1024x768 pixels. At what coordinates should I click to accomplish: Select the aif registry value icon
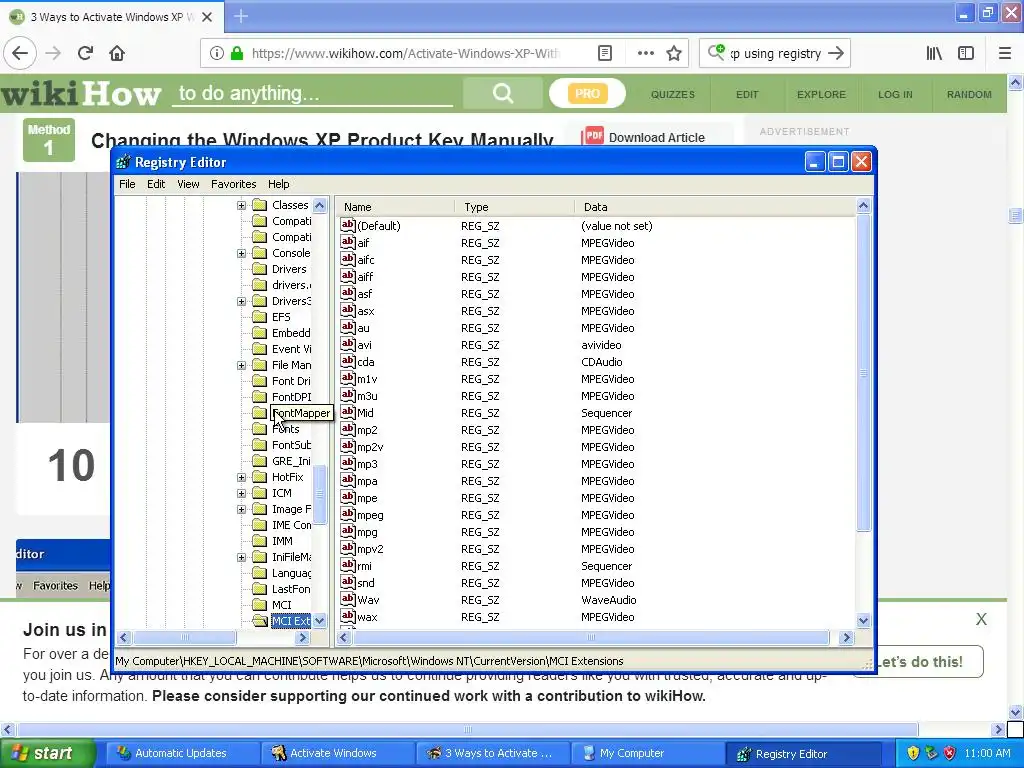[348, 242]
